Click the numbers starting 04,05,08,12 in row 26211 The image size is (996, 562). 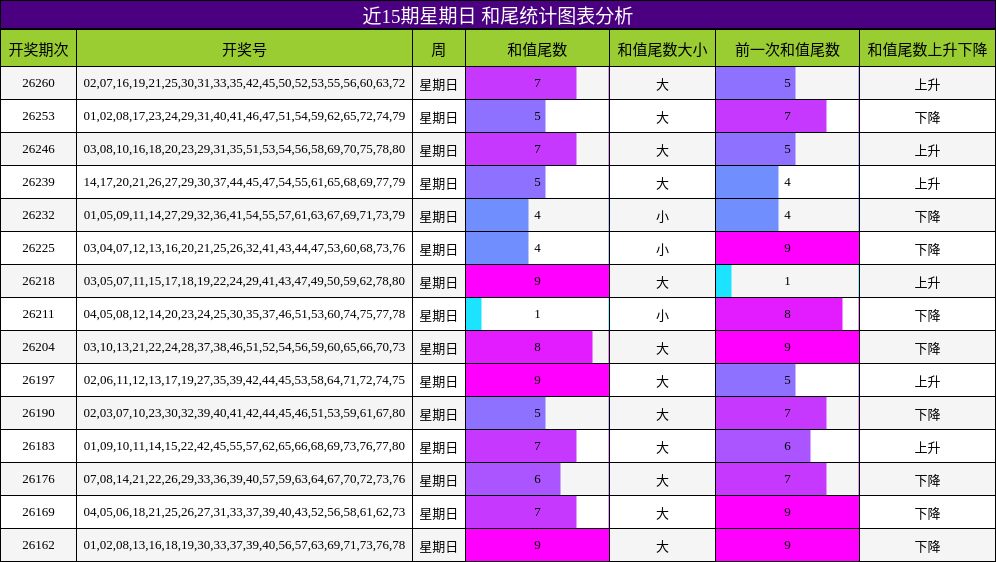(x=245, y=314)
